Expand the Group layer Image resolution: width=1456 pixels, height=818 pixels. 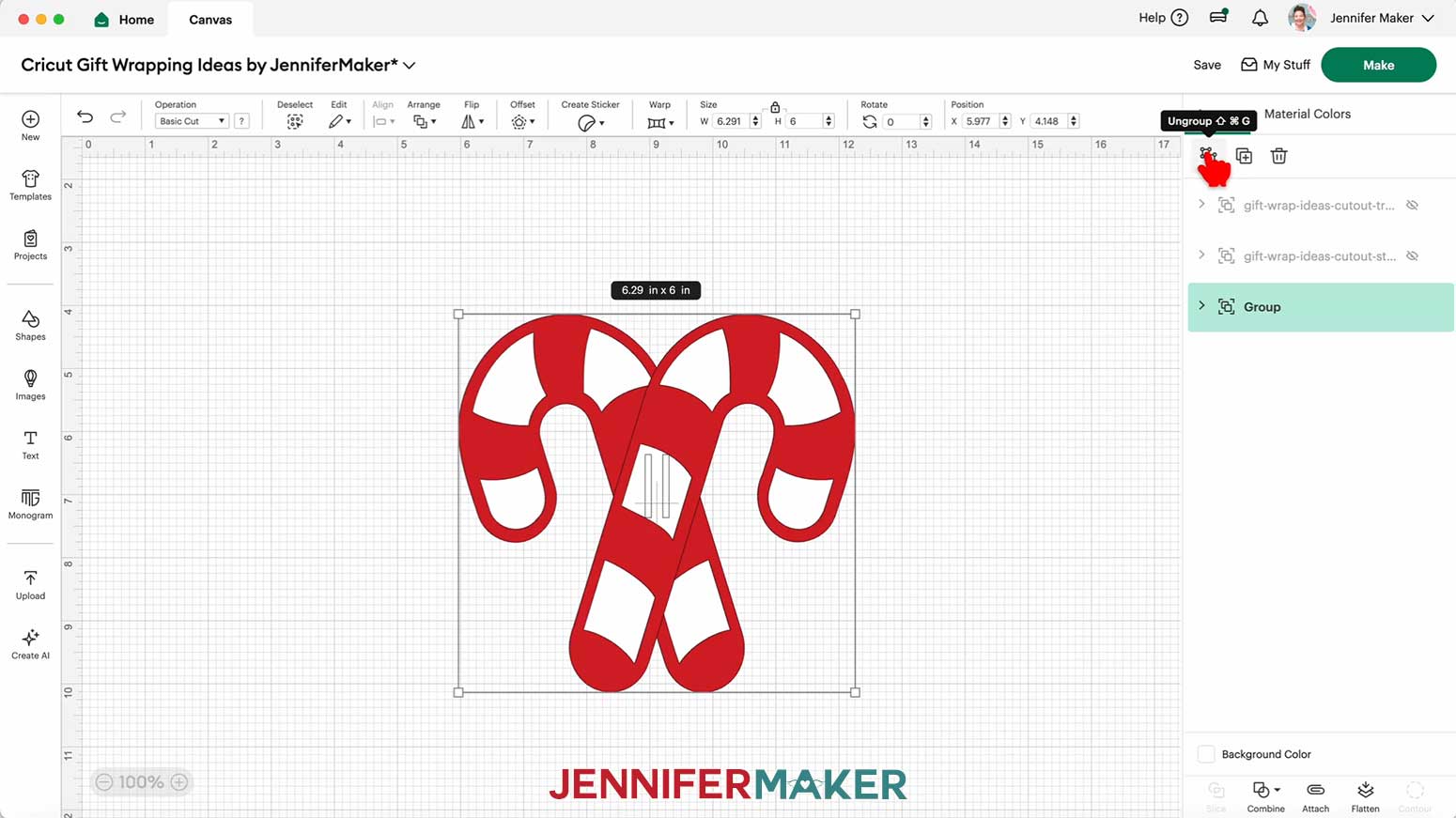tap(1201, 305)
